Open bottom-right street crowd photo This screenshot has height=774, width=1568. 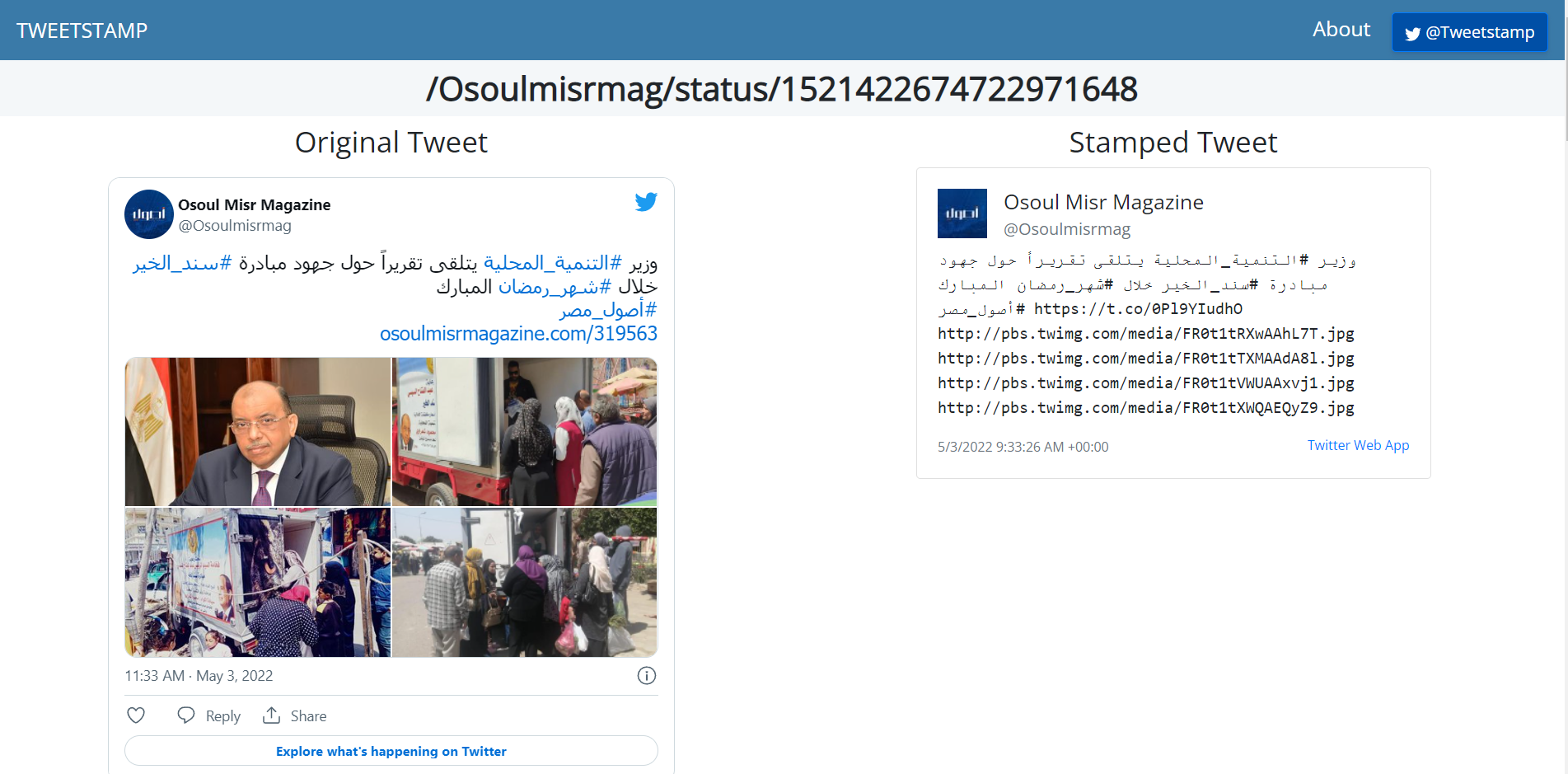coord(525,583)
